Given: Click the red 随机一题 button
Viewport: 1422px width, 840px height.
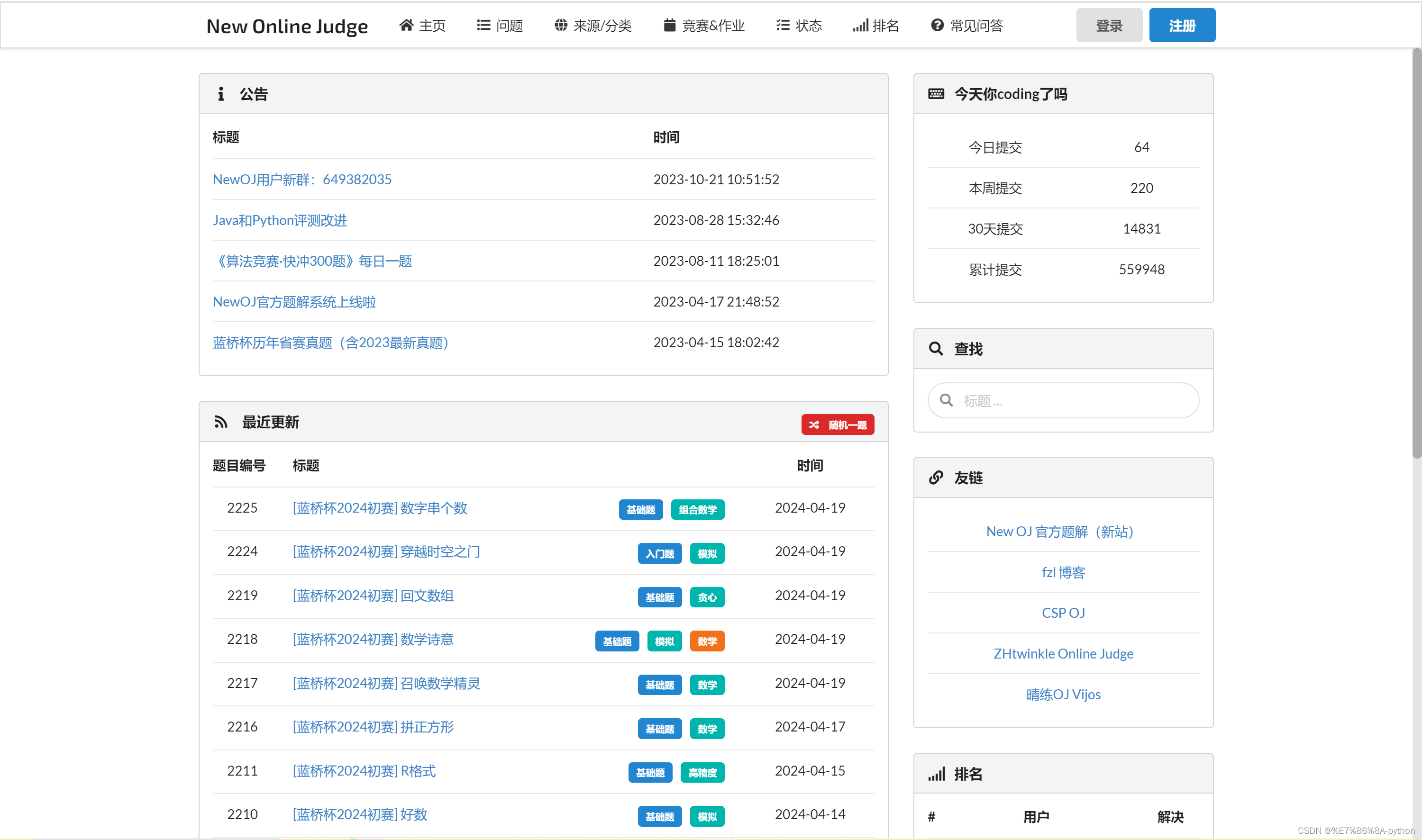Looking at the screenshot, I should [x=837, y=425].
